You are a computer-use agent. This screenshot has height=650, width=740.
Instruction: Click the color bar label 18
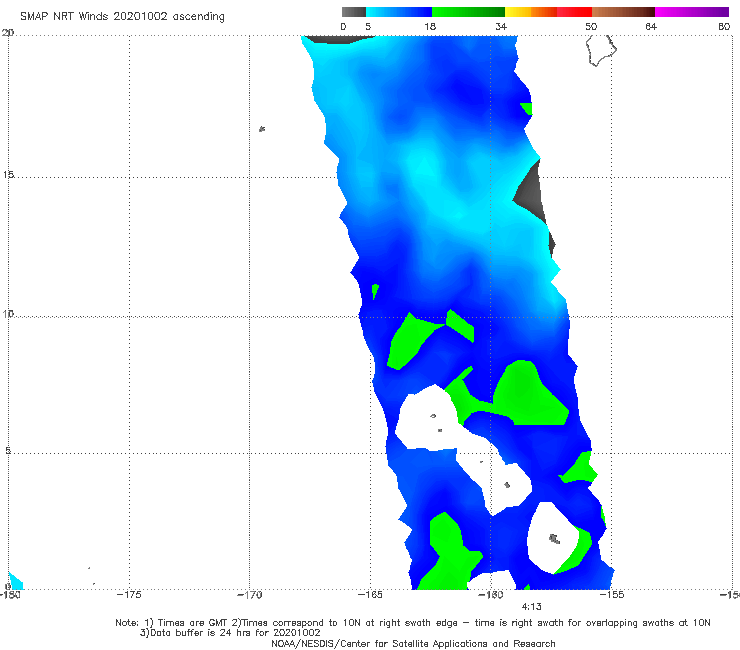pos(430,26)
